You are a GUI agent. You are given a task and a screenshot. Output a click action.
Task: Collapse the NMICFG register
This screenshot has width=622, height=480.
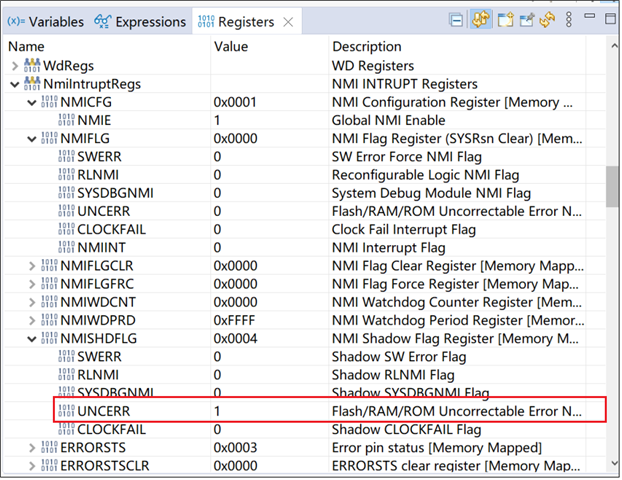pyautogui.click(x=32, y=102)
